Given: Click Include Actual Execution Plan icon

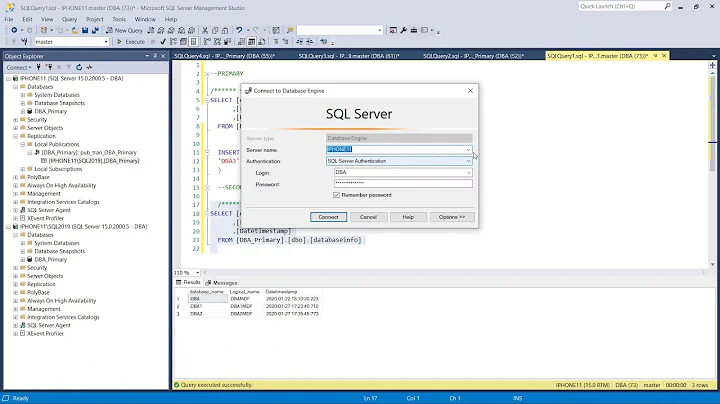Looking at the screenshot, I should click(207, 42).
